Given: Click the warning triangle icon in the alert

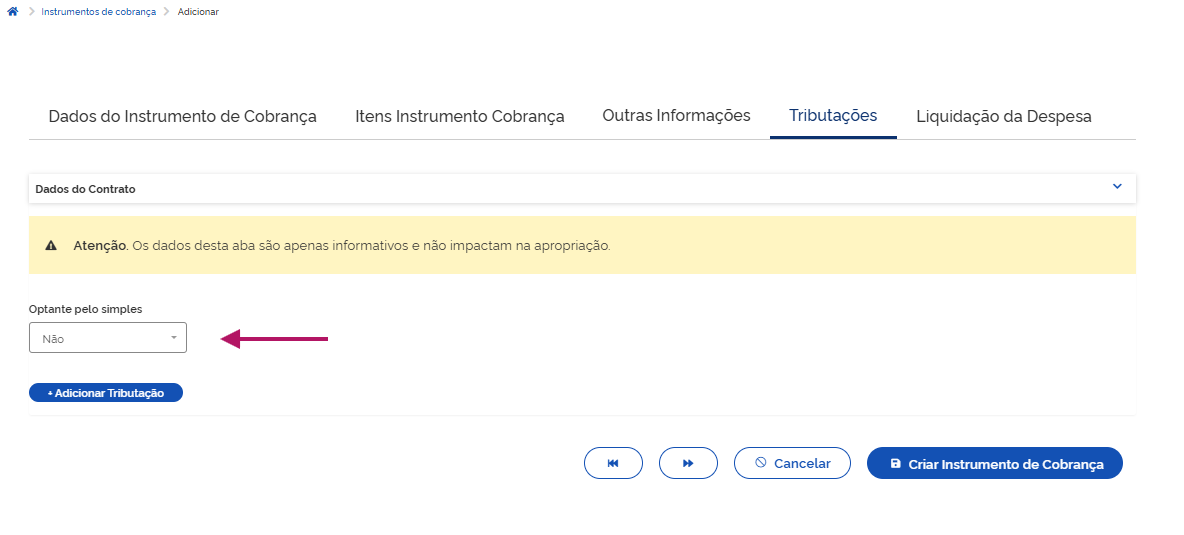Looking at the screenshot, I should tap(51, 245).
